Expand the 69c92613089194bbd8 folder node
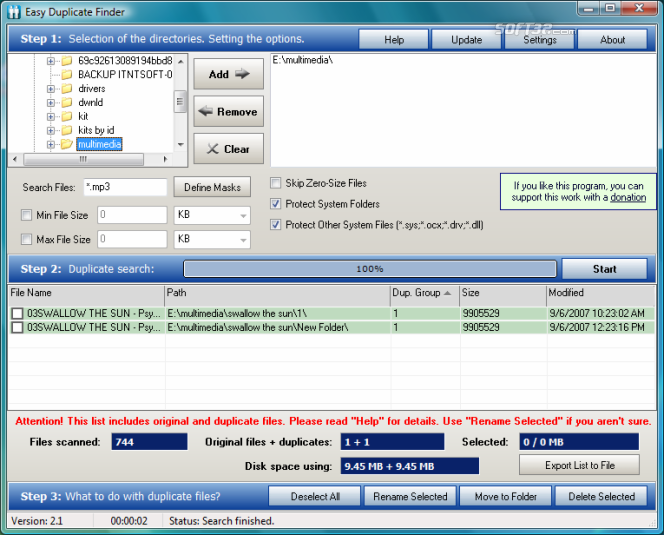This screenshot has height=535, width=664. pos(51,61)
